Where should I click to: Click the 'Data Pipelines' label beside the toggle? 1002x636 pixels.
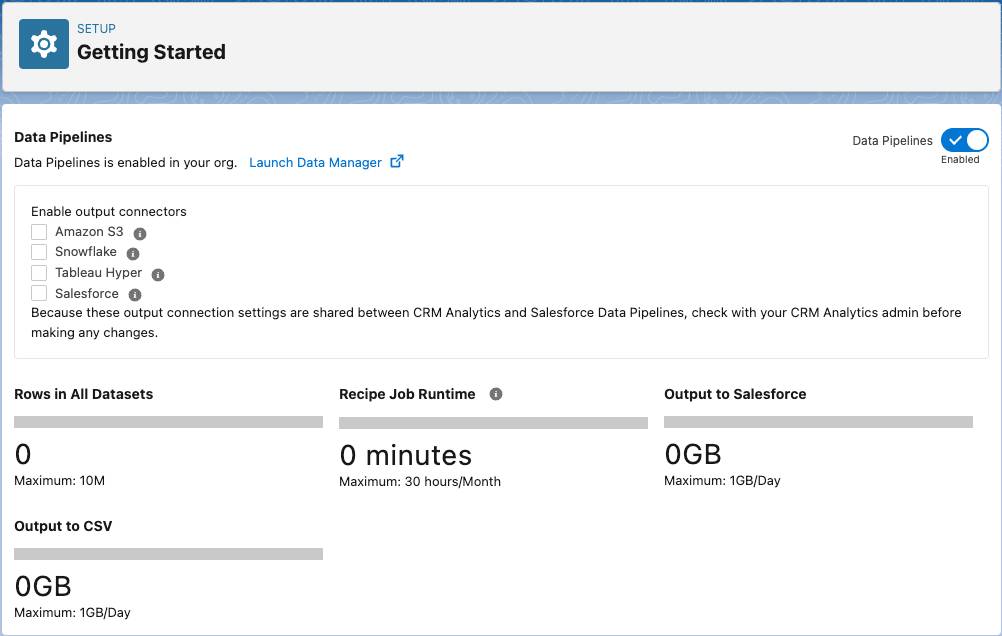(x=892, y=141)
